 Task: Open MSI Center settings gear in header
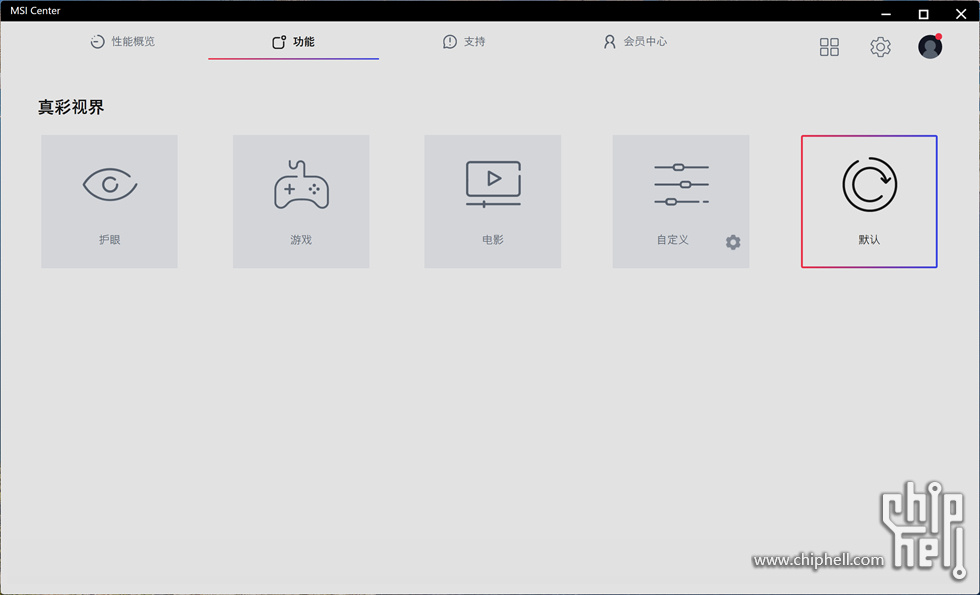pyautogui.click(x=880, y=47)
